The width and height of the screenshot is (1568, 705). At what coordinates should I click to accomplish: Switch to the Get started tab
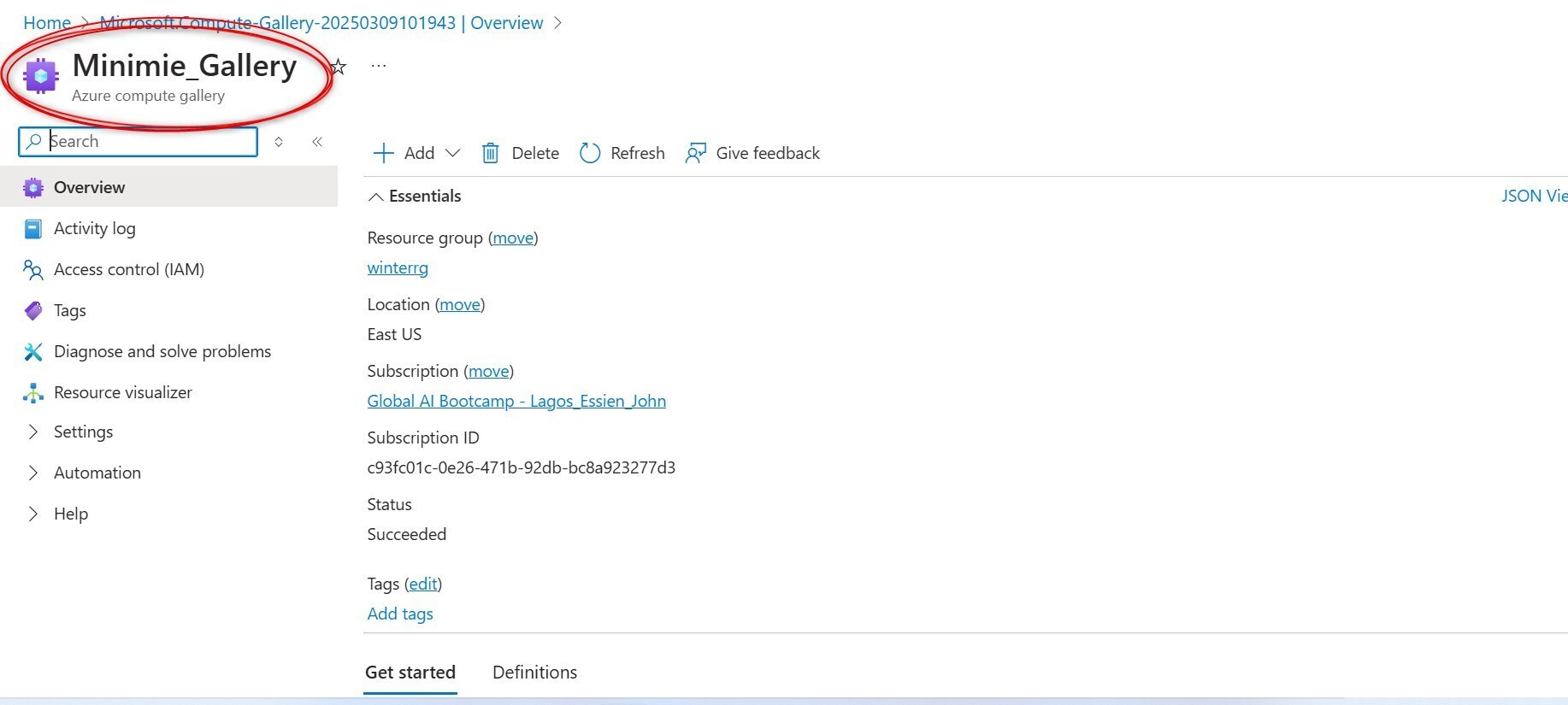pyautogui.click(x=410, y=673)
